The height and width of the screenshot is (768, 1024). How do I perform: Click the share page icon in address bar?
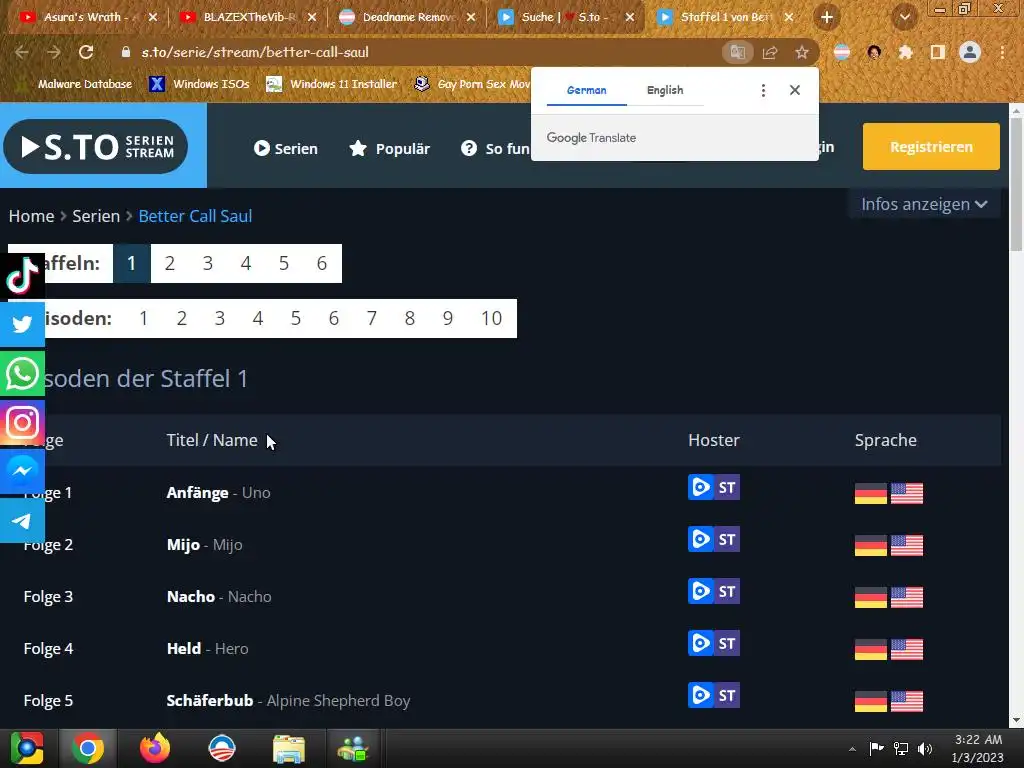coord(770,52)
